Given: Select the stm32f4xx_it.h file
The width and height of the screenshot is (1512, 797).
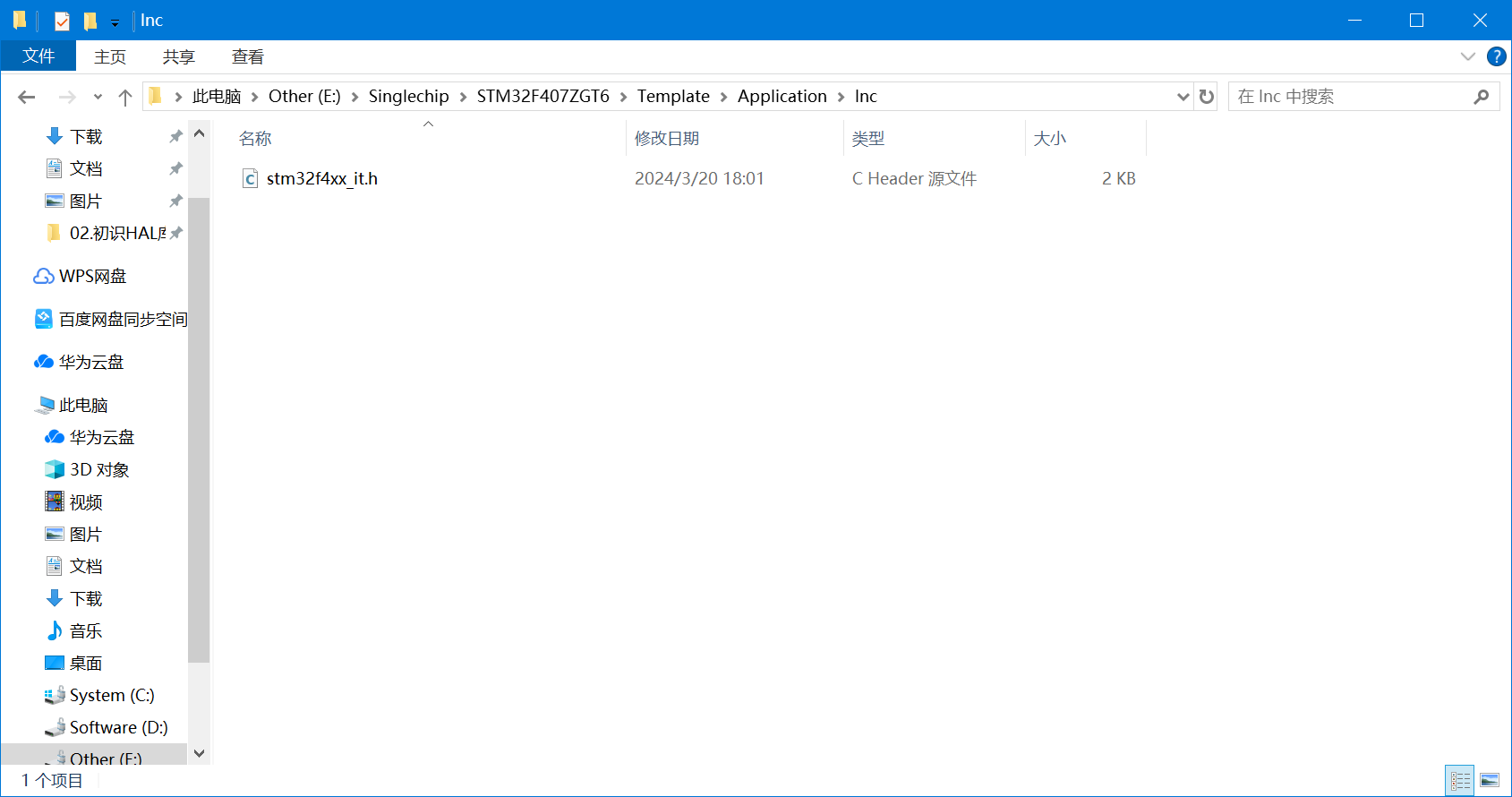Looking at the screenshot, I should pyautogui.click(x=322, y=179).
